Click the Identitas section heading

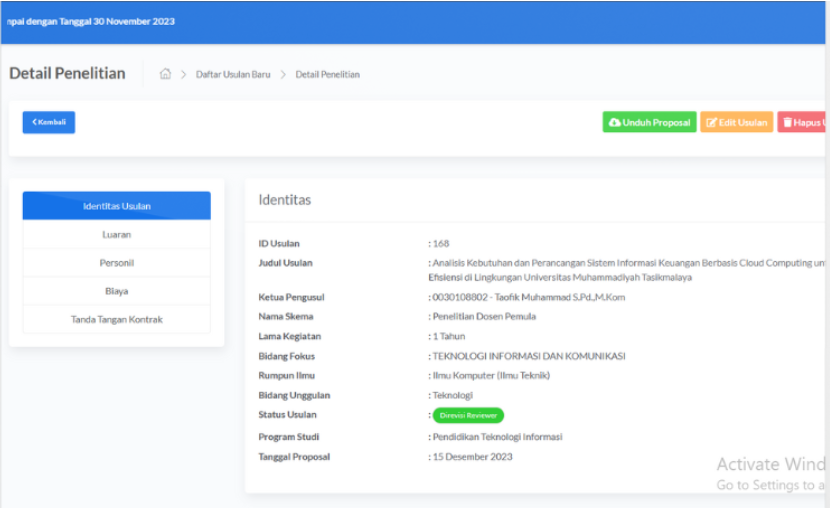284,200
